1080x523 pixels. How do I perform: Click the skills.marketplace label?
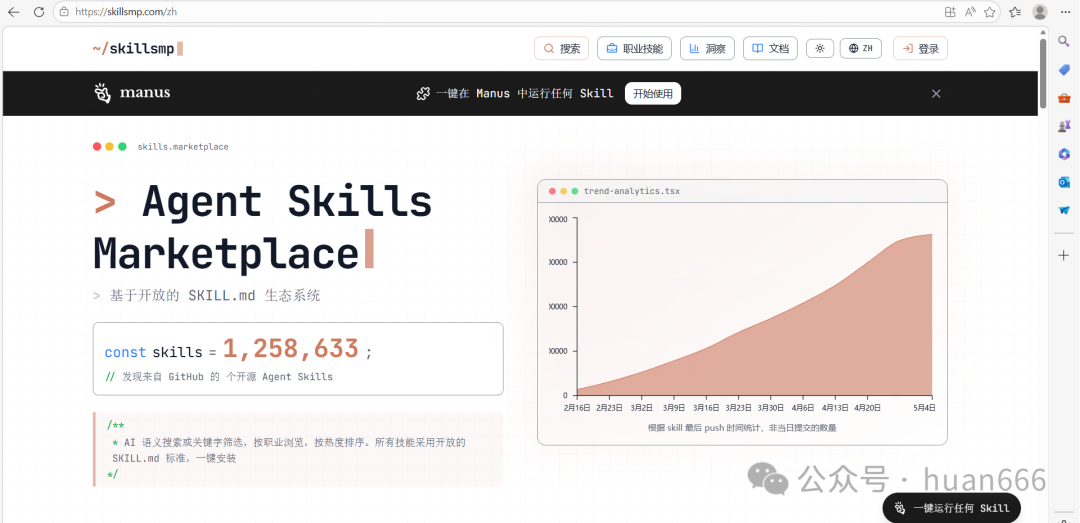[183, 147]
